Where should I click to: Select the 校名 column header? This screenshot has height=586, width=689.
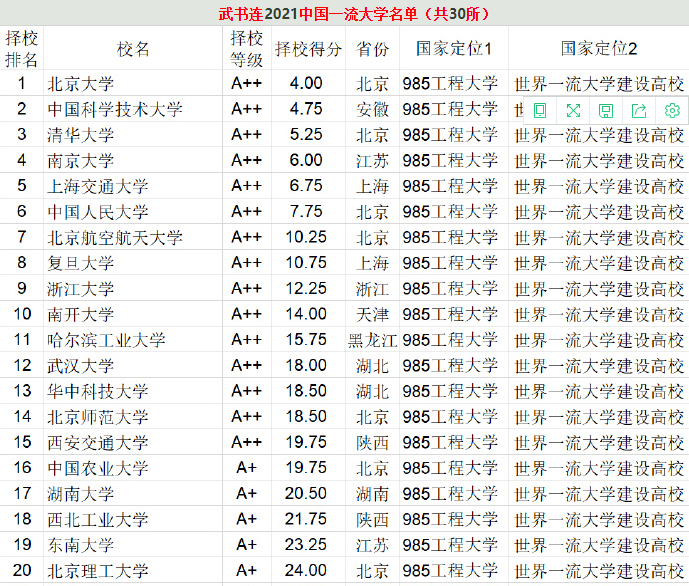(x=133, y=48)
